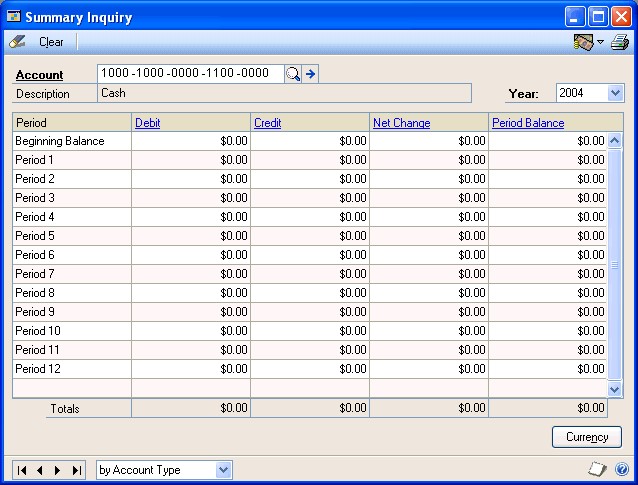Maximize the Summary Inquiry window
638x485 pixels.
tap(598, 17)
